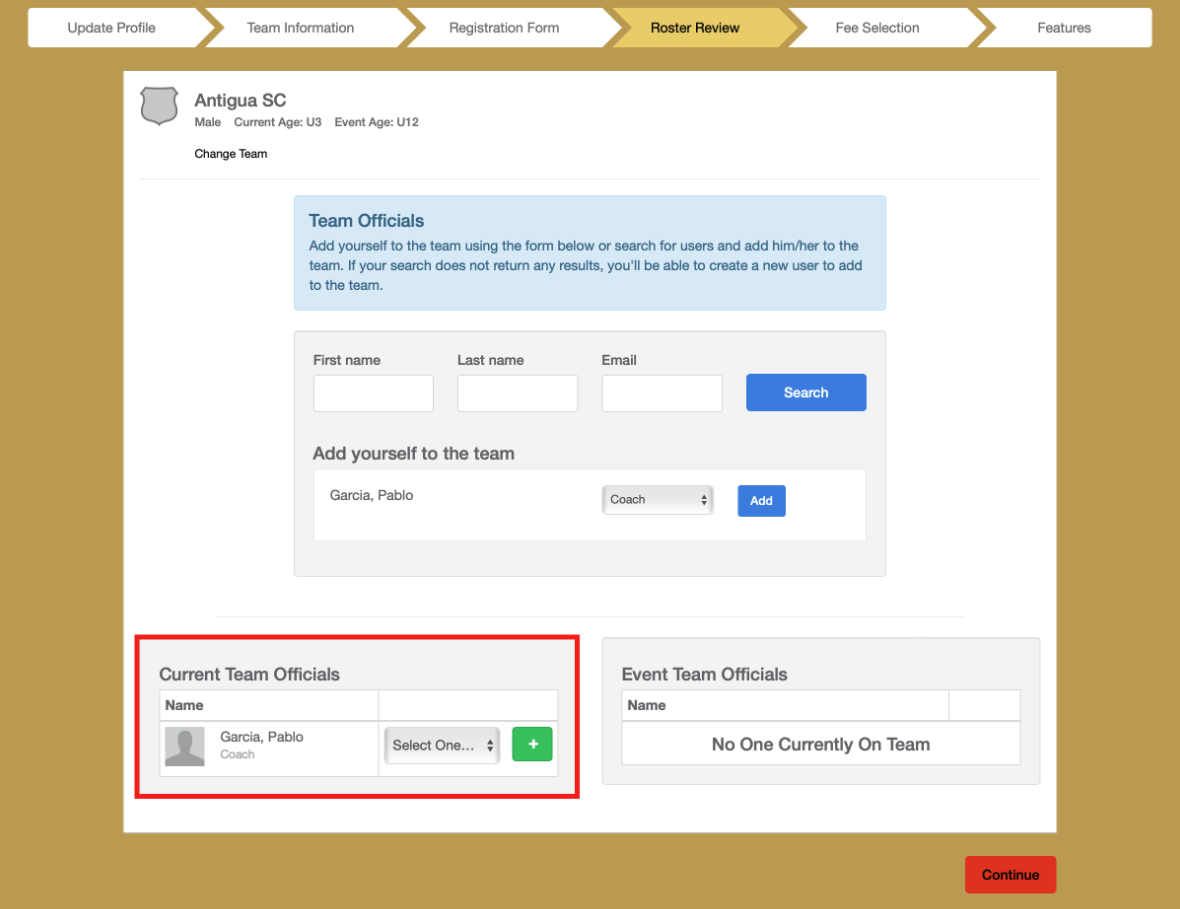Select the Roster Review step
The height and width of the screenshot is (909, 1180).
pos(695,28)
